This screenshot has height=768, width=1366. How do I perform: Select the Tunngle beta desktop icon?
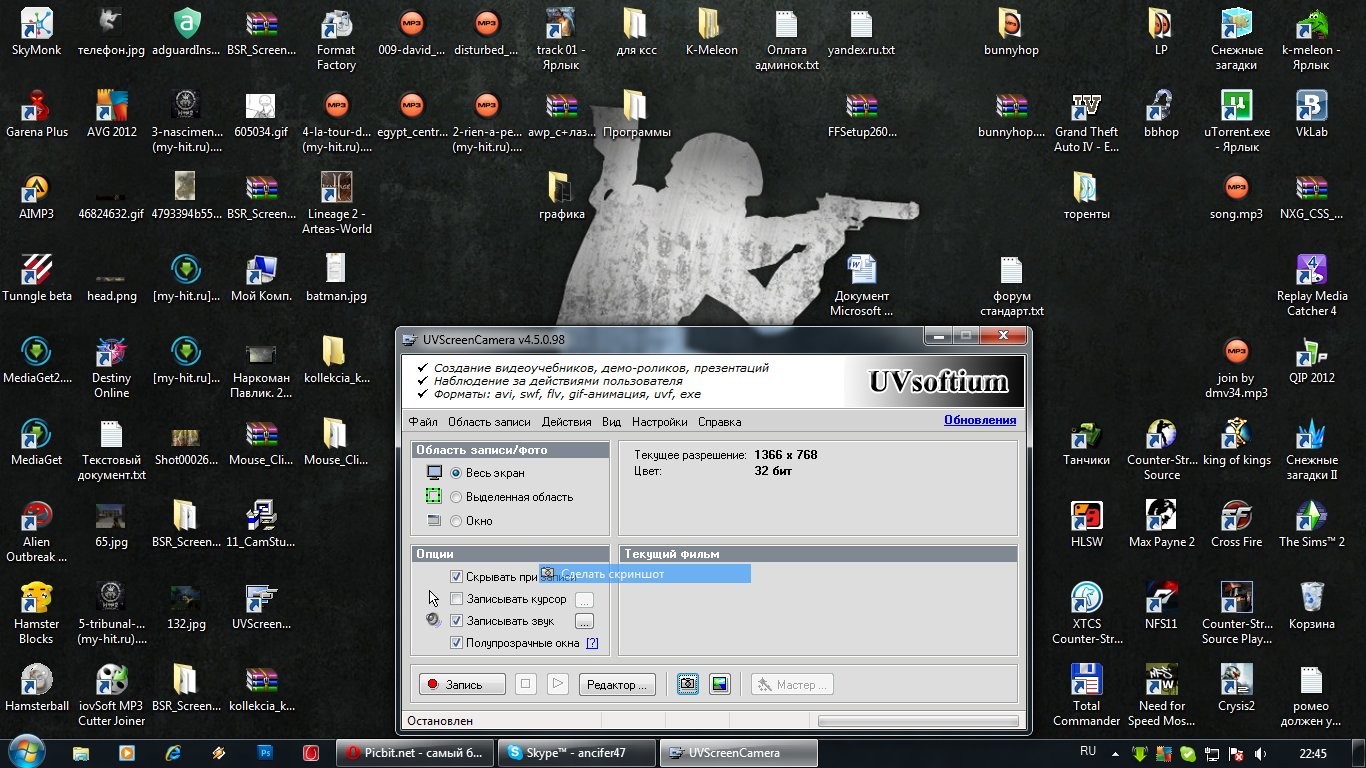pyautogui.click(x=37, y=278)
